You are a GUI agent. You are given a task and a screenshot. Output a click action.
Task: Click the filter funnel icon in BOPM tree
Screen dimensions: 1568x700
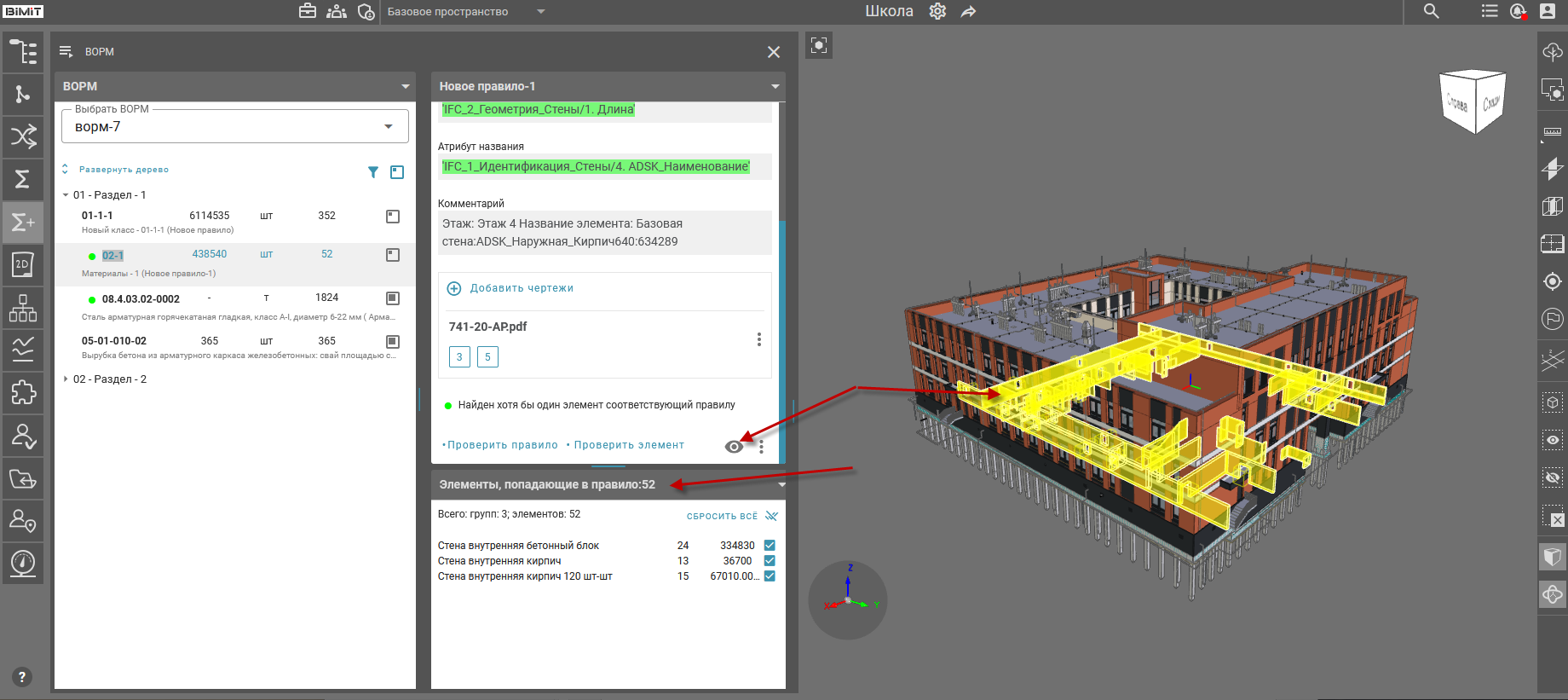(x=373, y=172)
